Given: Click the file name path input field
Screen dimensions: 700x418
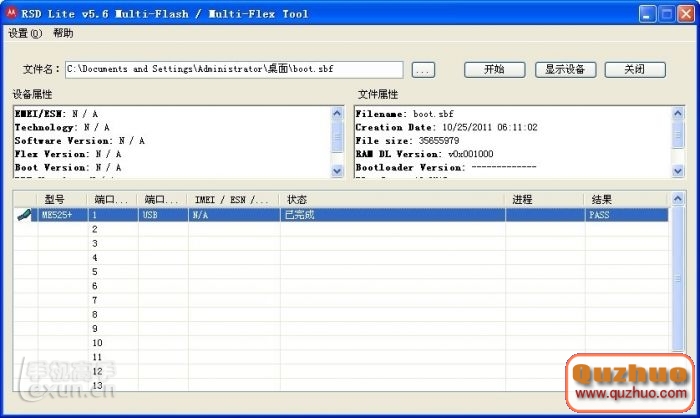Looking at the screenshot, I should 234,69.
